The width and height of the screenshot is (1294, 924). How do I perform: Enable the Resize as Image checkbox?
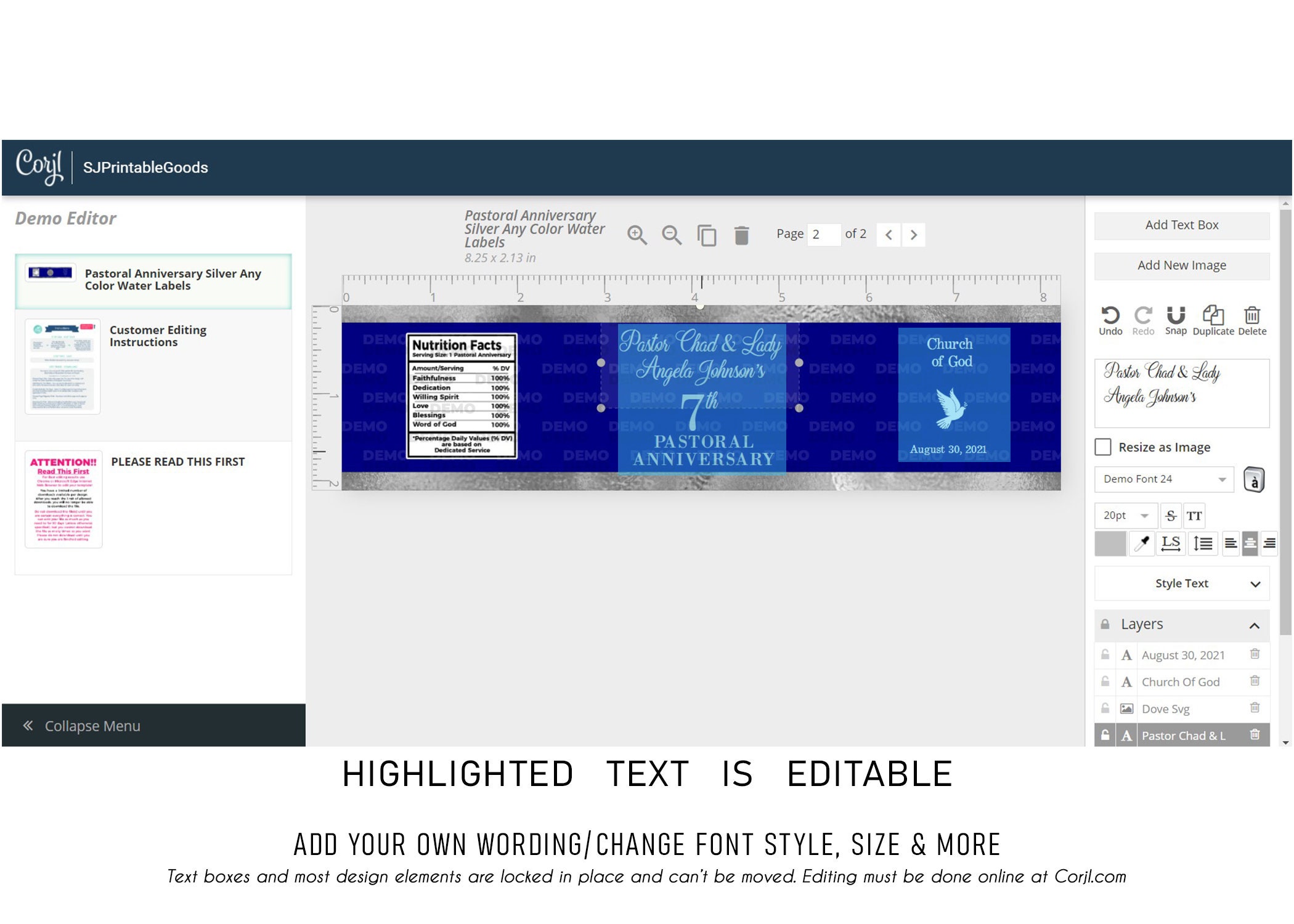click(1103, 447)
